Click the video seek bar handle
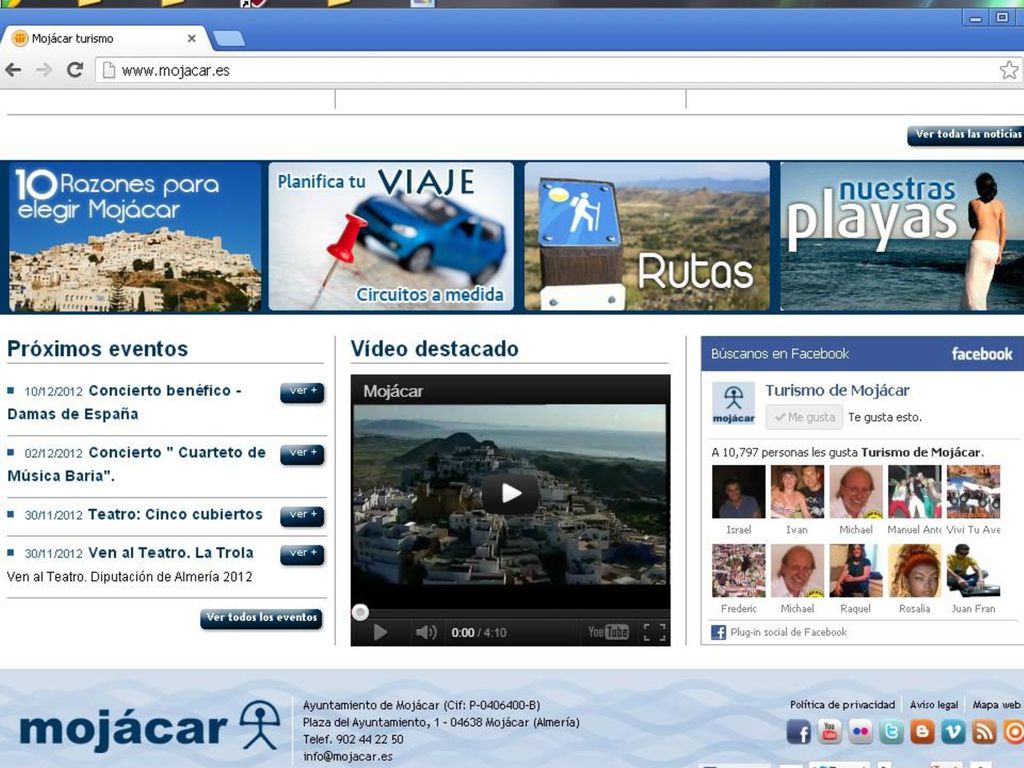This screenshot has height=768, width=1024. [x=360, y=612]
